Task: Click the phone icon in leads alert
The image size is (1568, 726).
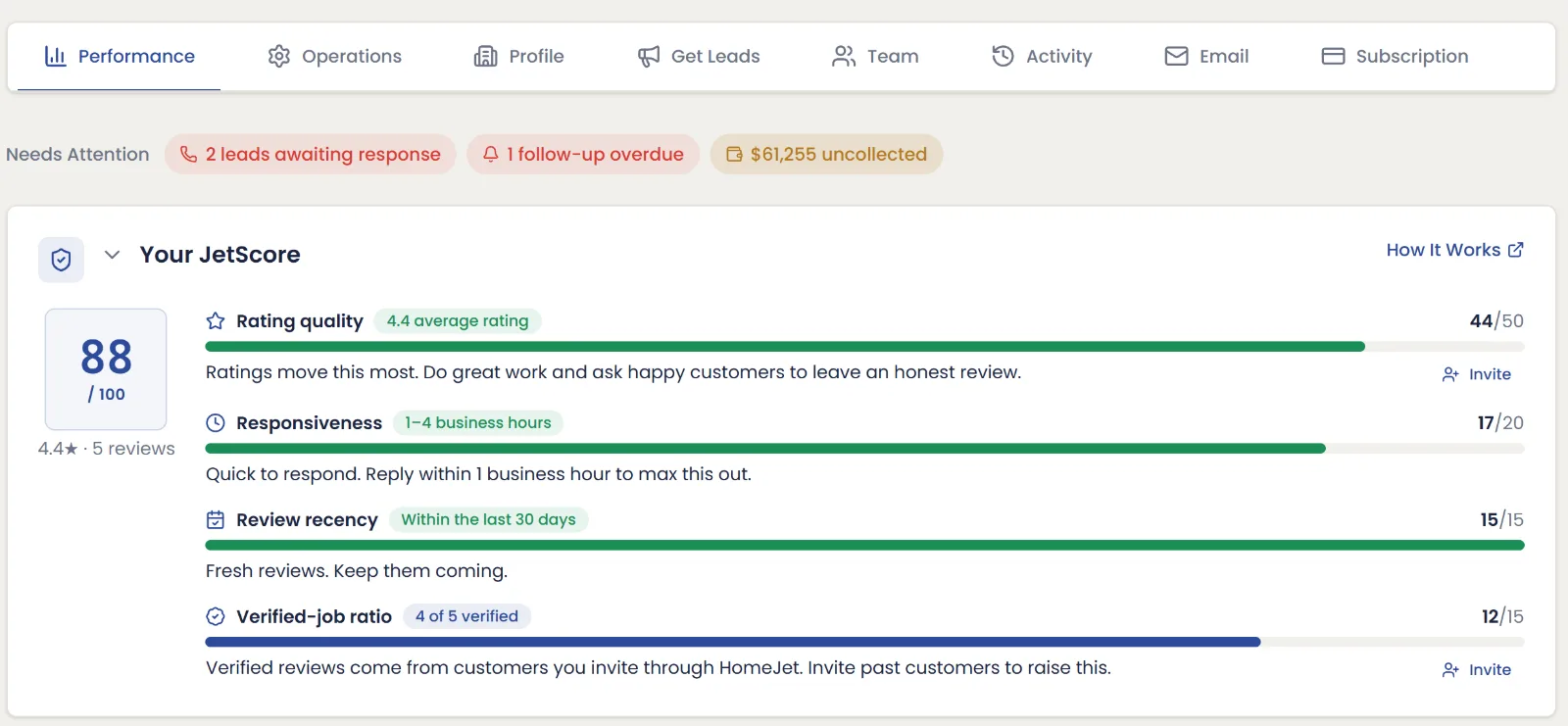Action: pyautogui.click(x=189, y=154)
